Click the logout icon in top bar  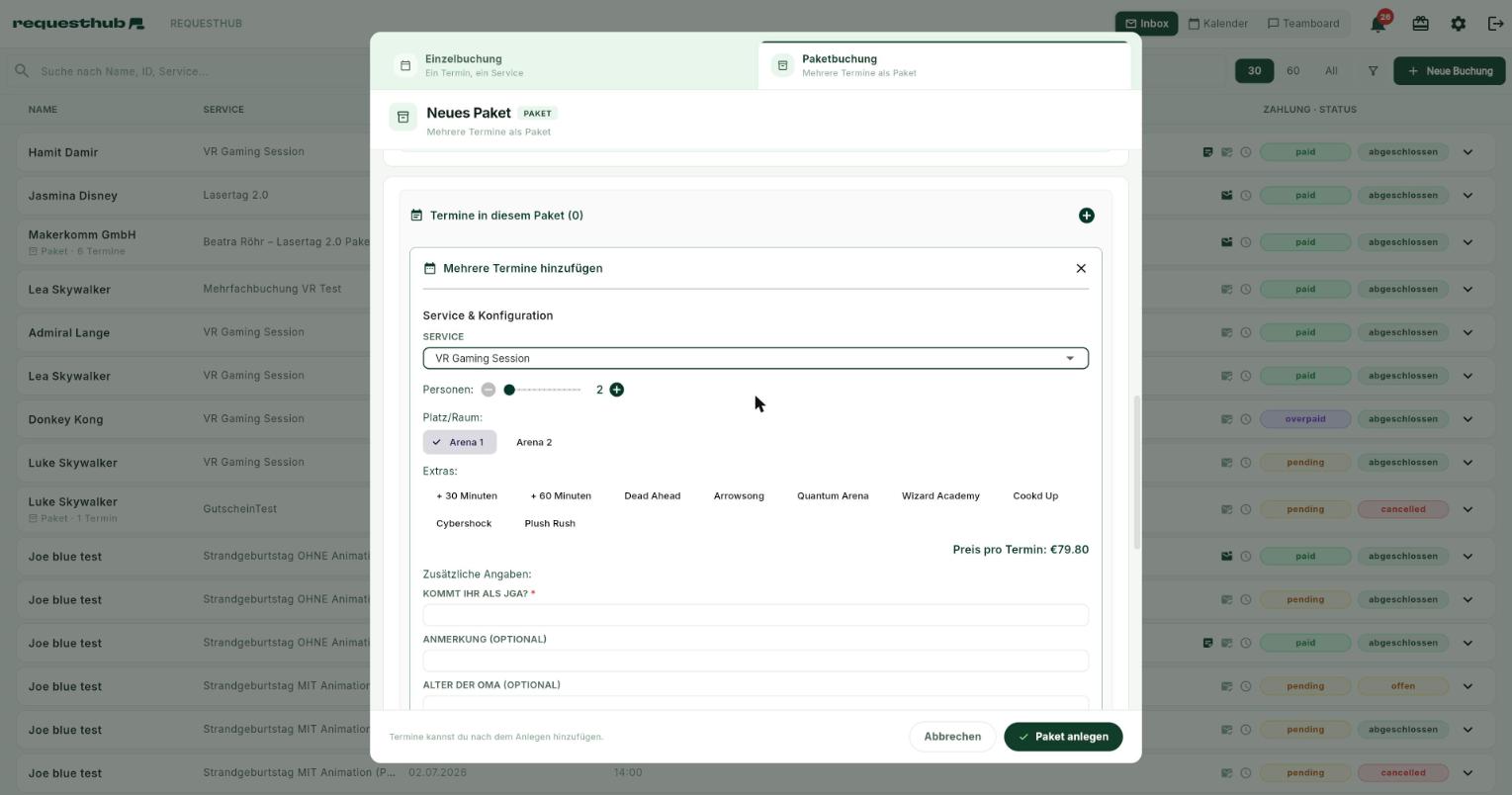point(1495,24)
